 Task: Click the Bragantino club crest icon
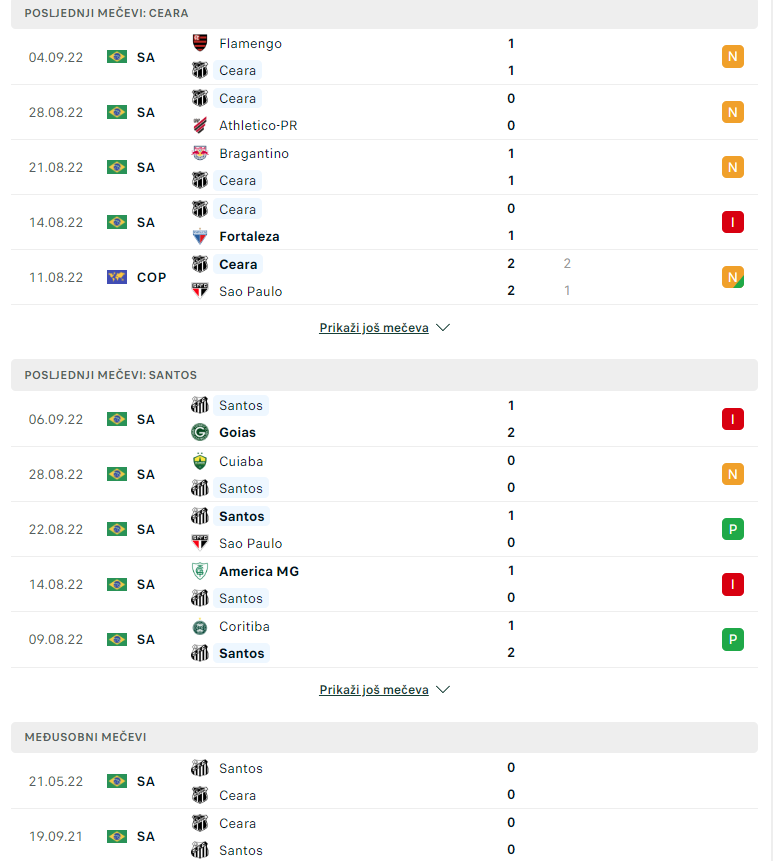[x=200, y=153]
